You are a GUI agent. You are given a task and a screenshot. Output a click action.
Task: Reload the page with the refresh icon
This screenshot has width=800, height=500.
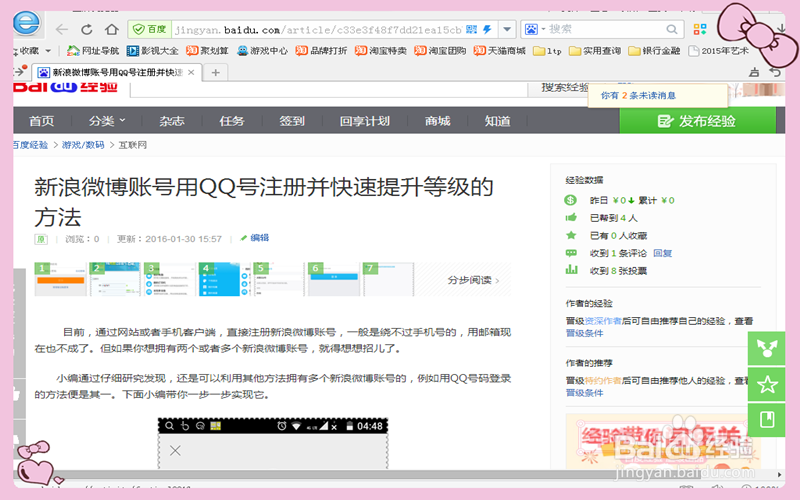87,30
